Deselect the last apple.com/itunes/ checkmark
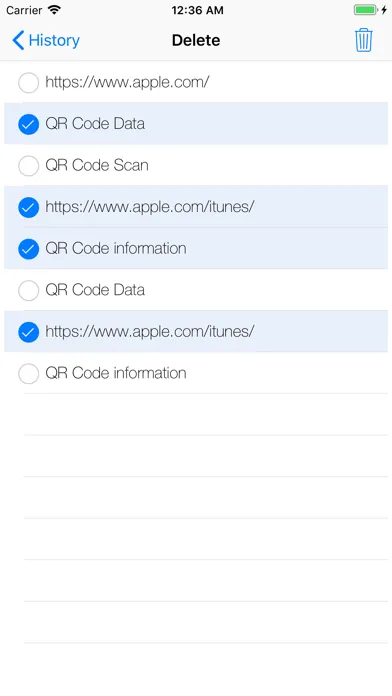Viewport: 392px width, 696px height. (28, 332)
